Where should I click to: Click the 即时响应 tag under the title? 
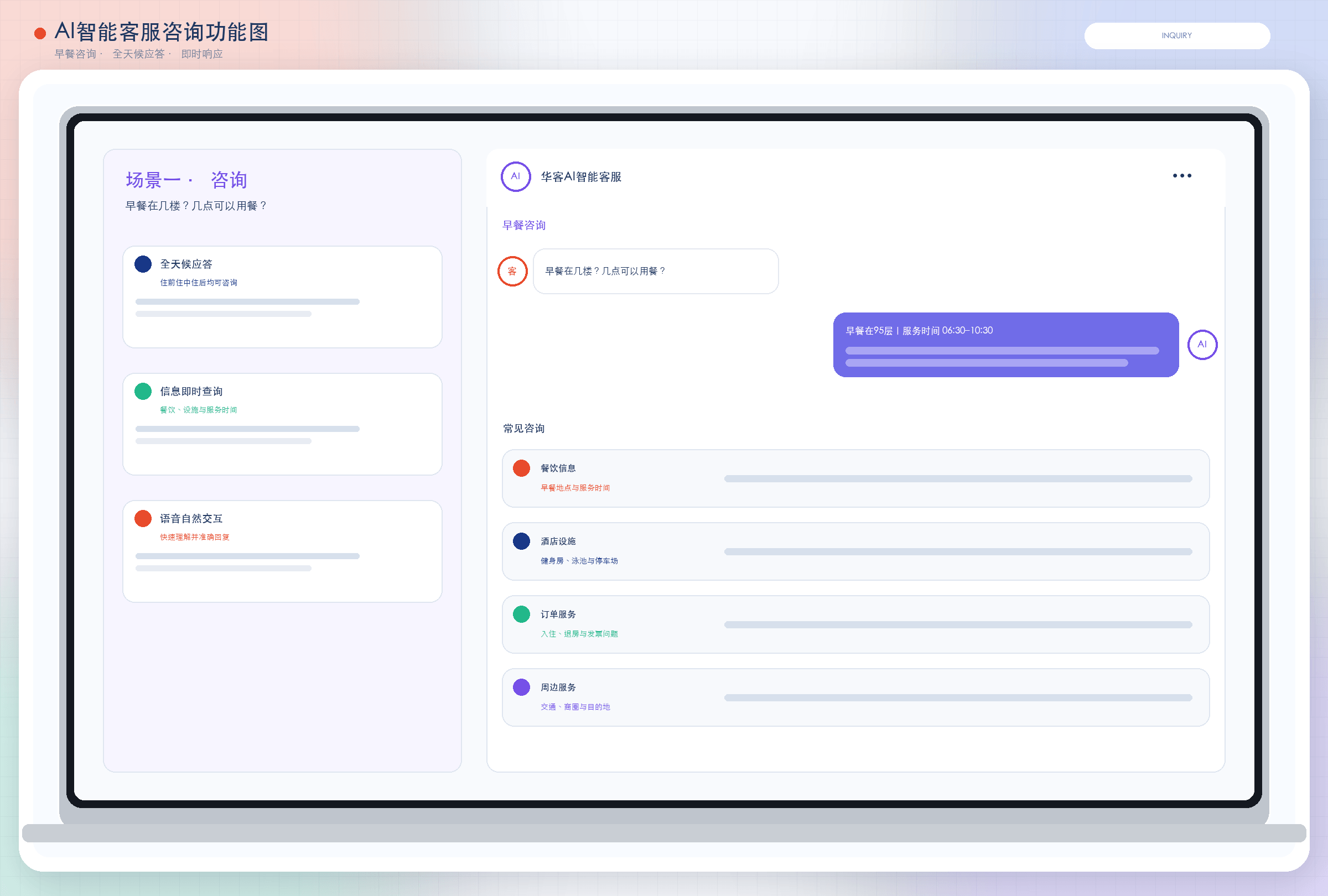(x=202, y=54)
